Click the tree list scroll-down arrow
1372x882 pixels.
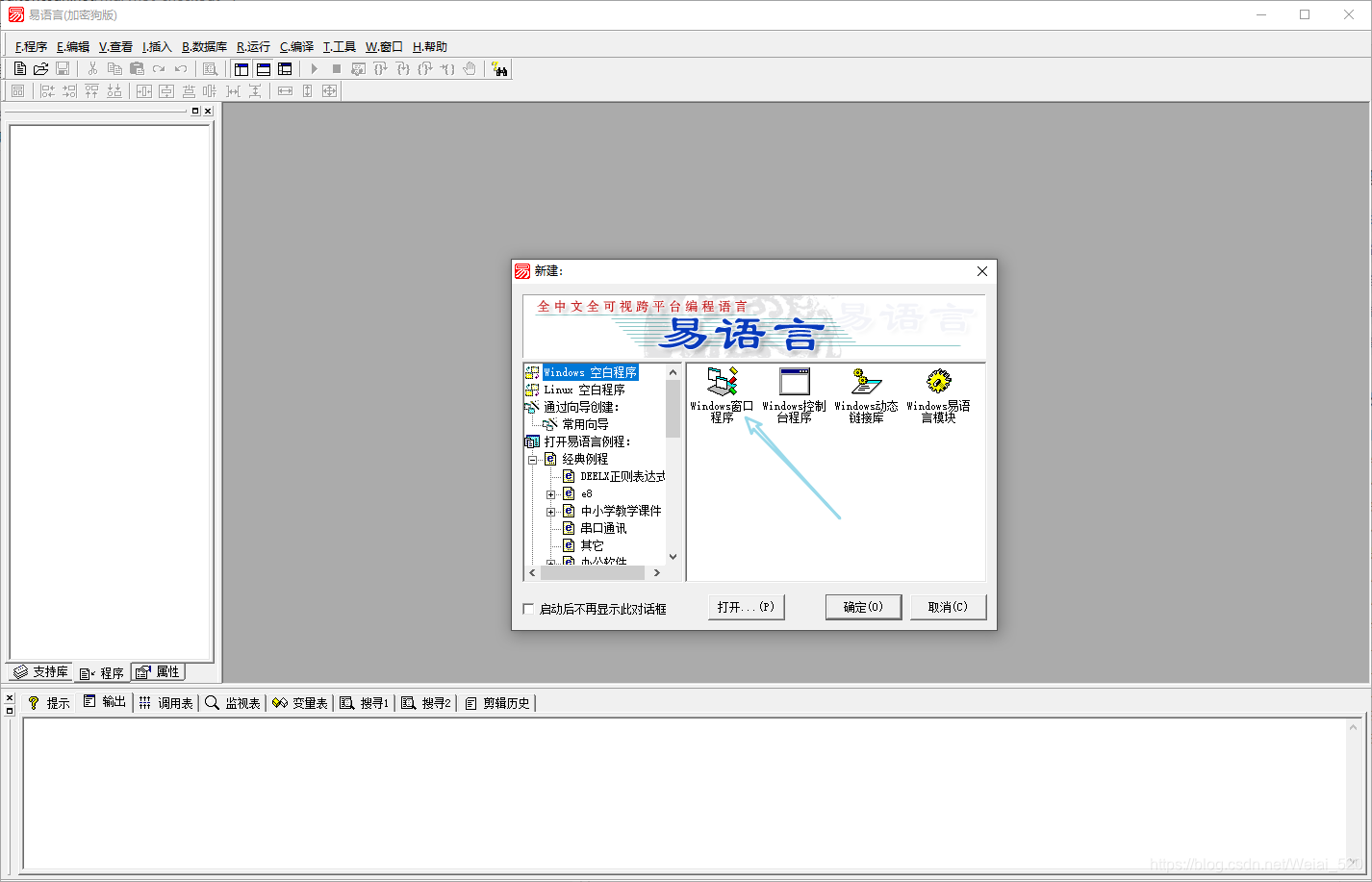pos(673,556)
